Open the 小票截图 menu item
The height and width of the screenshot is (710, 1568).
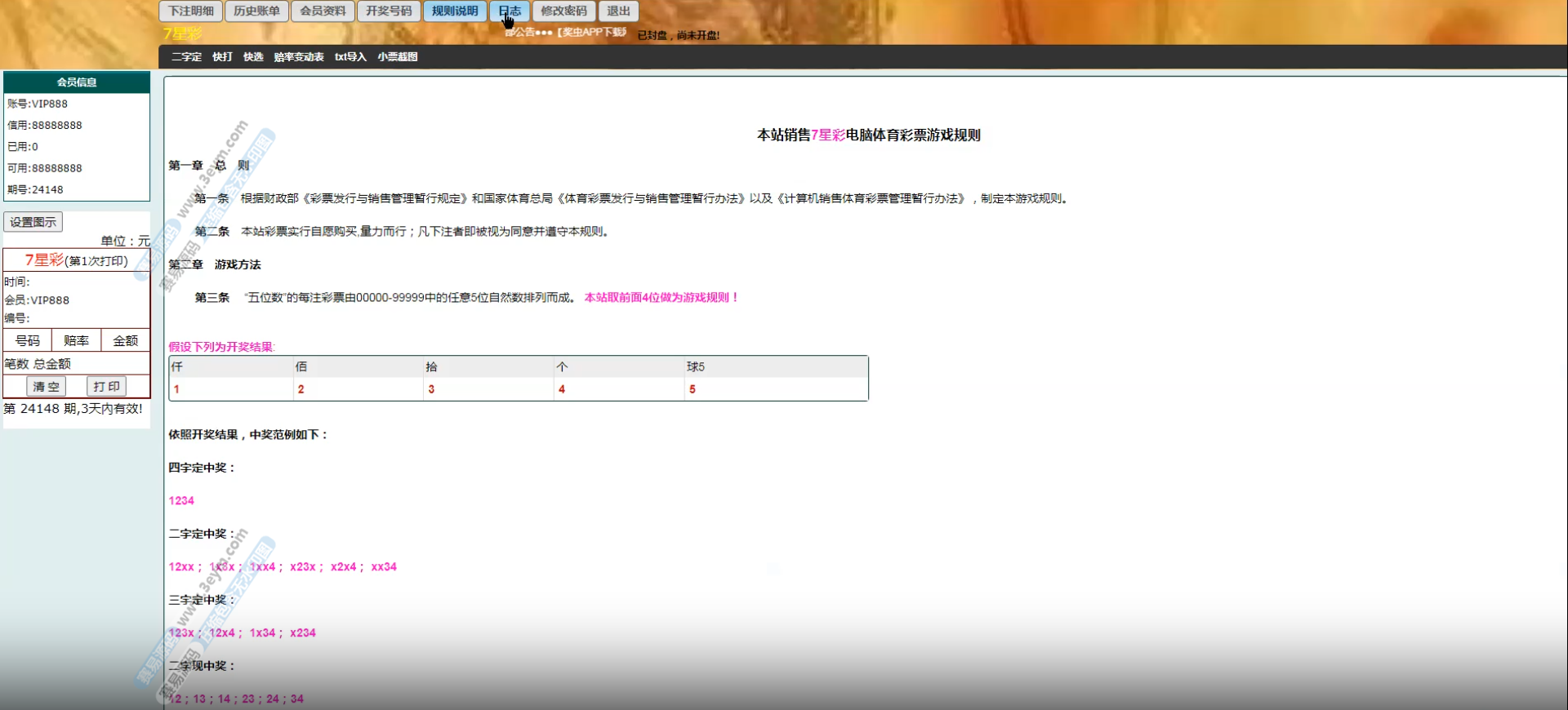[397, 57]
